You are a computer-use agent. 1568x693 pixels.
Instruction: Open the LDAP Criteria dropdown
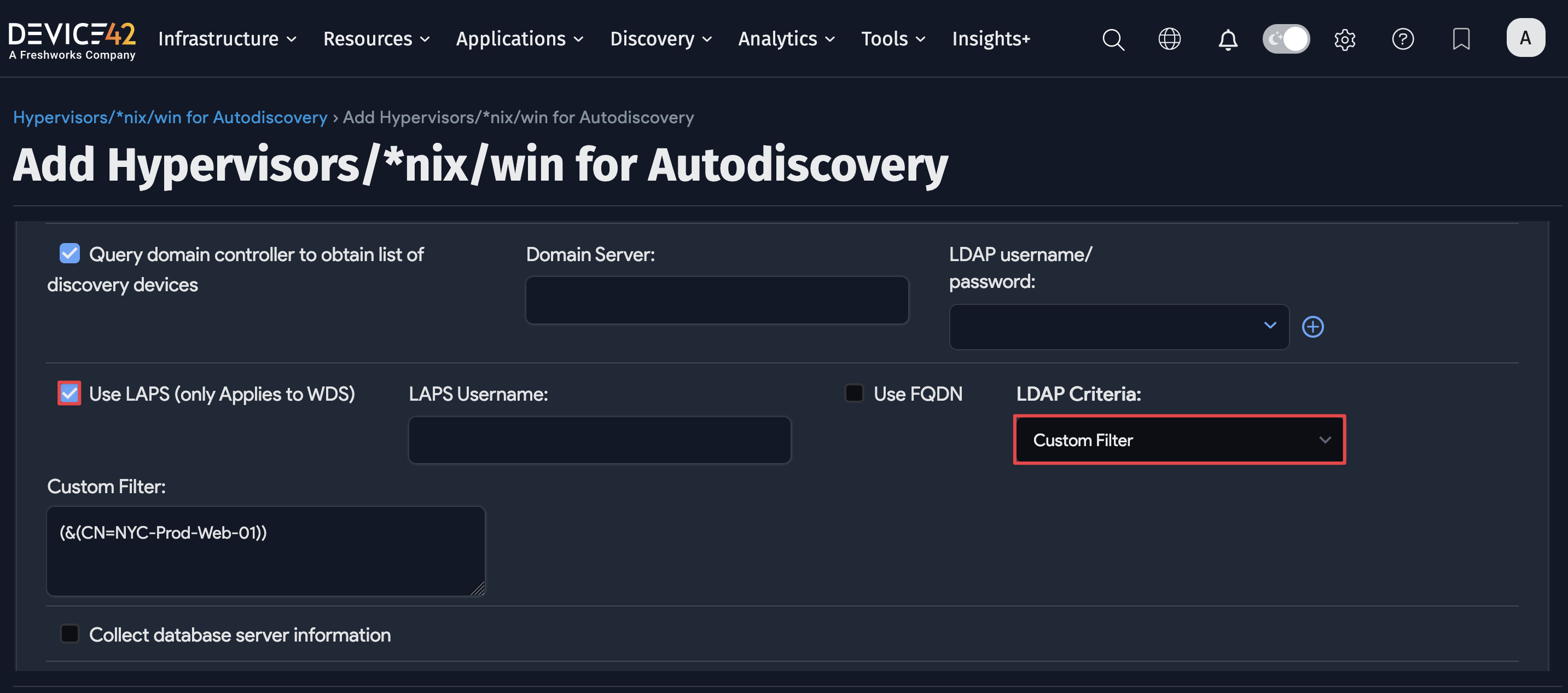click(x=1178, y=440)
